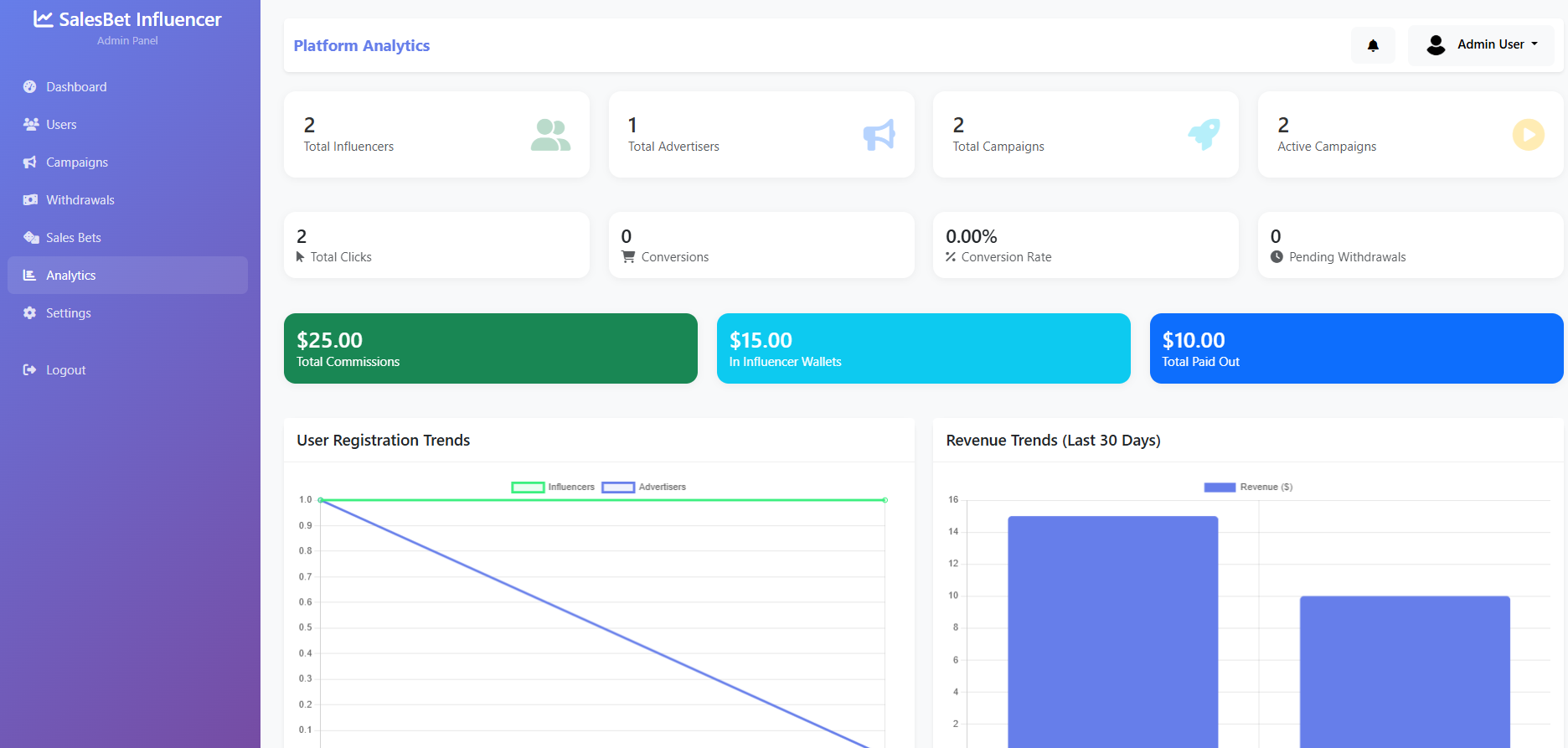Click the Dashboard gauge icon in sidebar
1568x748 pixels.
point(30,87)
